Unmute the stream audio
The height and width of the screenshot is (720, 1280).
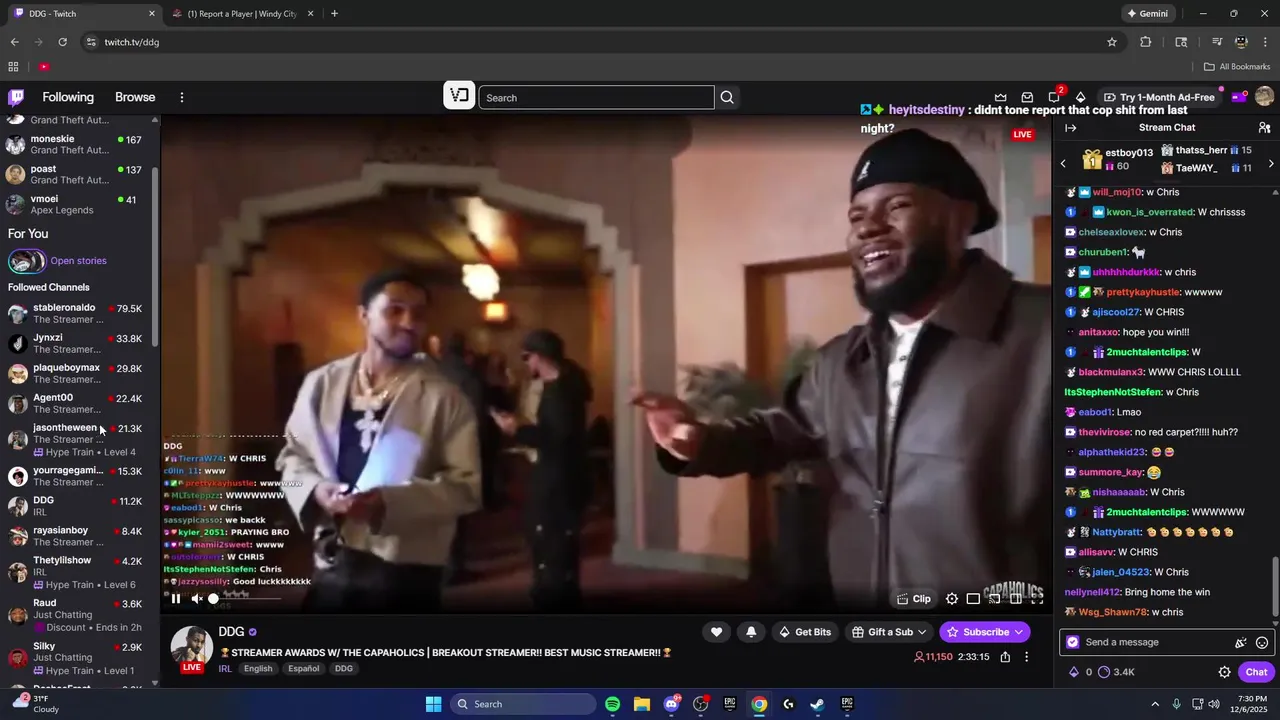coord(197,599)
